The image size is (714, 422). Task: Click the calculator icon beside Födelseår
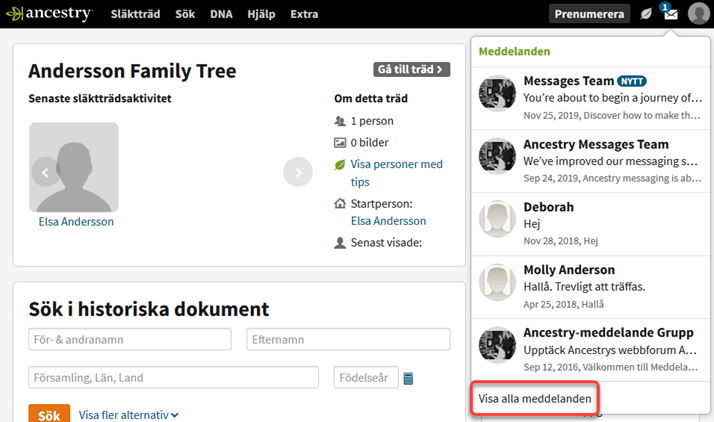click(408, 378)
